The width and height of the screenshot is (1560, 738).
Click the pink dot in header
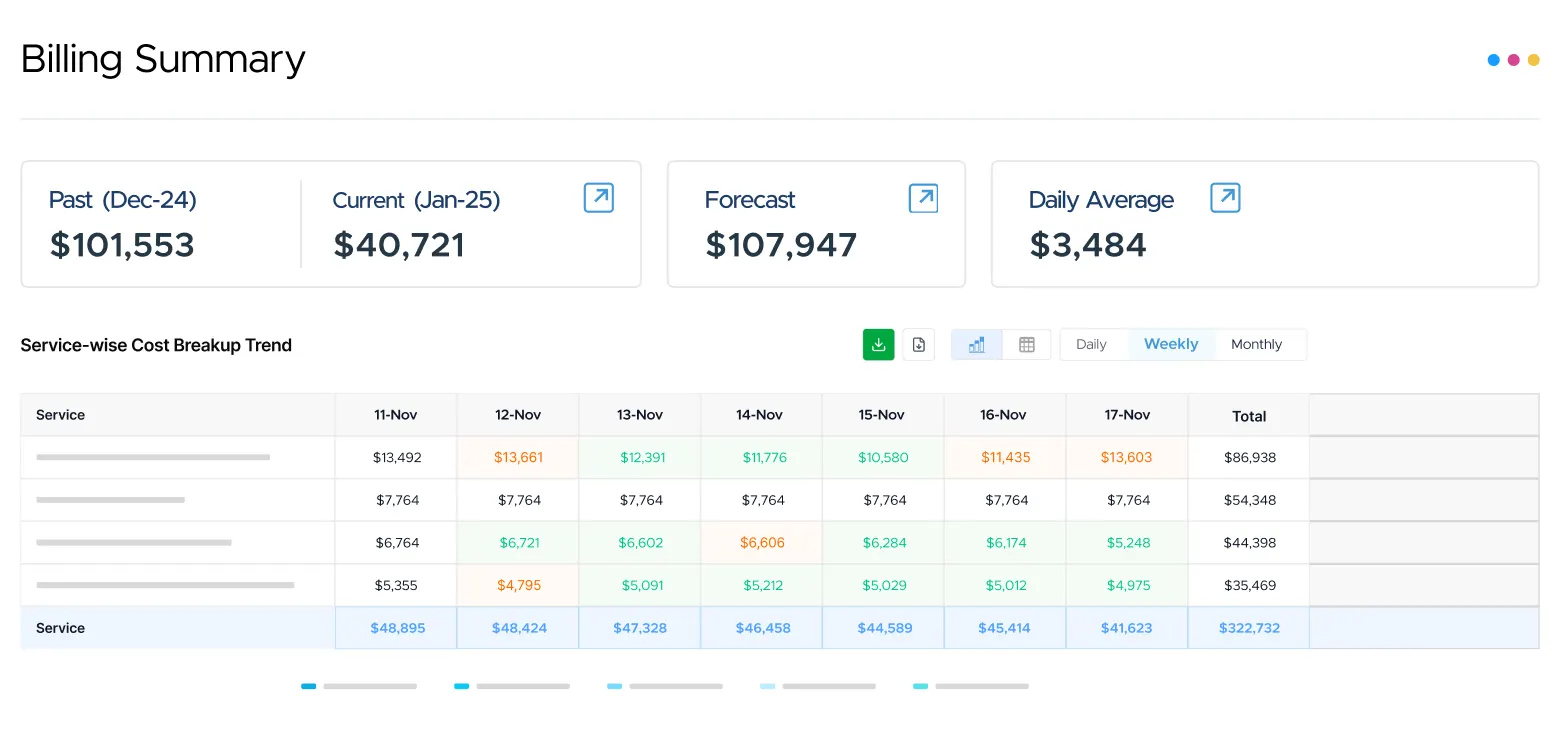click(1513, 60)
